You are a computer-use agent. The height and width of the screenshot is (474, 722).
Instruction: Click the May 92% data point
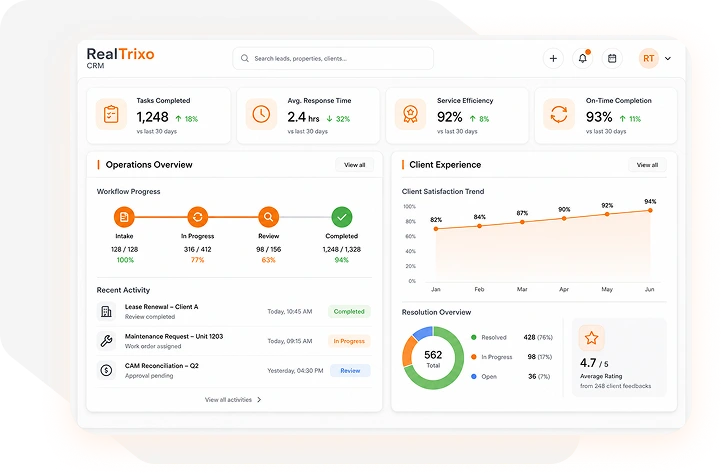pyautogui.click(x=607, y=214)
